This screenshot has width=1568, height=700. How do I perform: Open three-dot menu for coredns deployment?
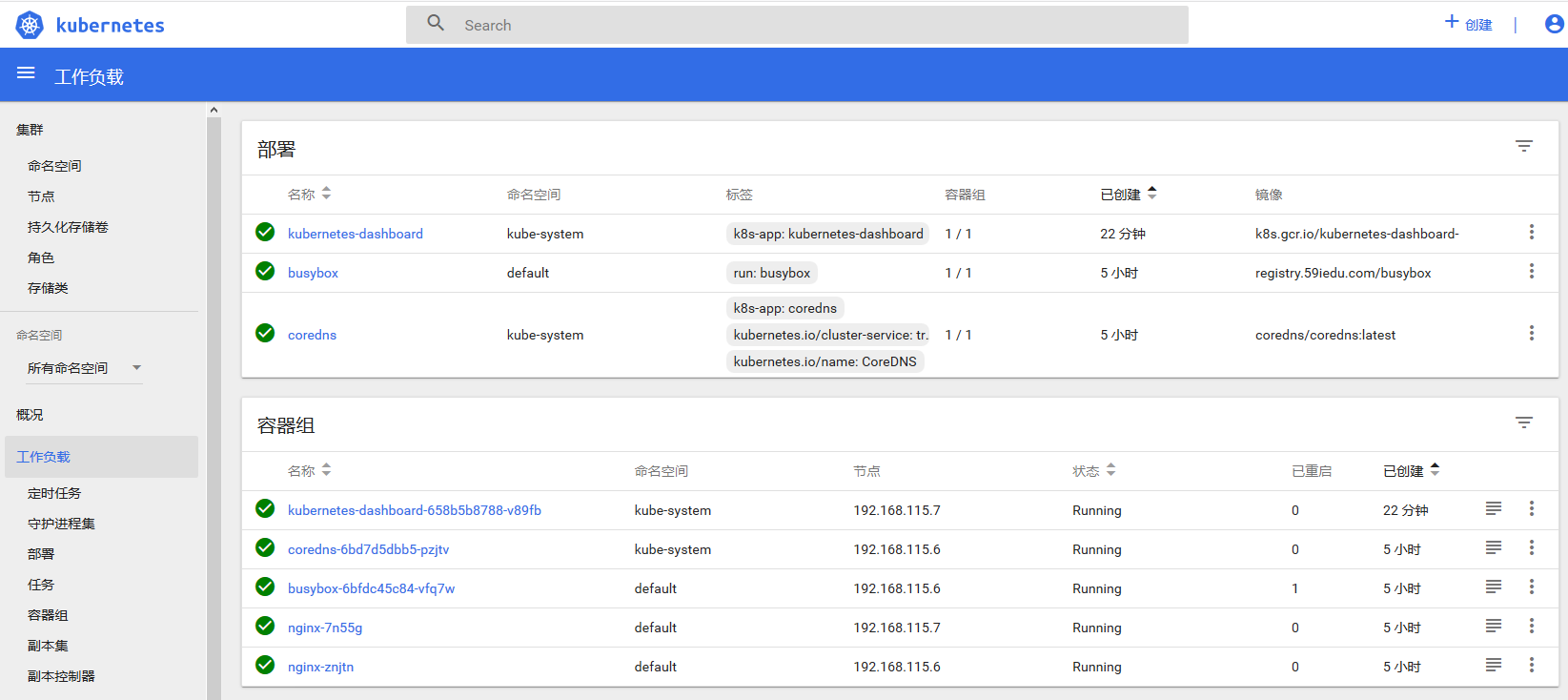click(1531, 334)
